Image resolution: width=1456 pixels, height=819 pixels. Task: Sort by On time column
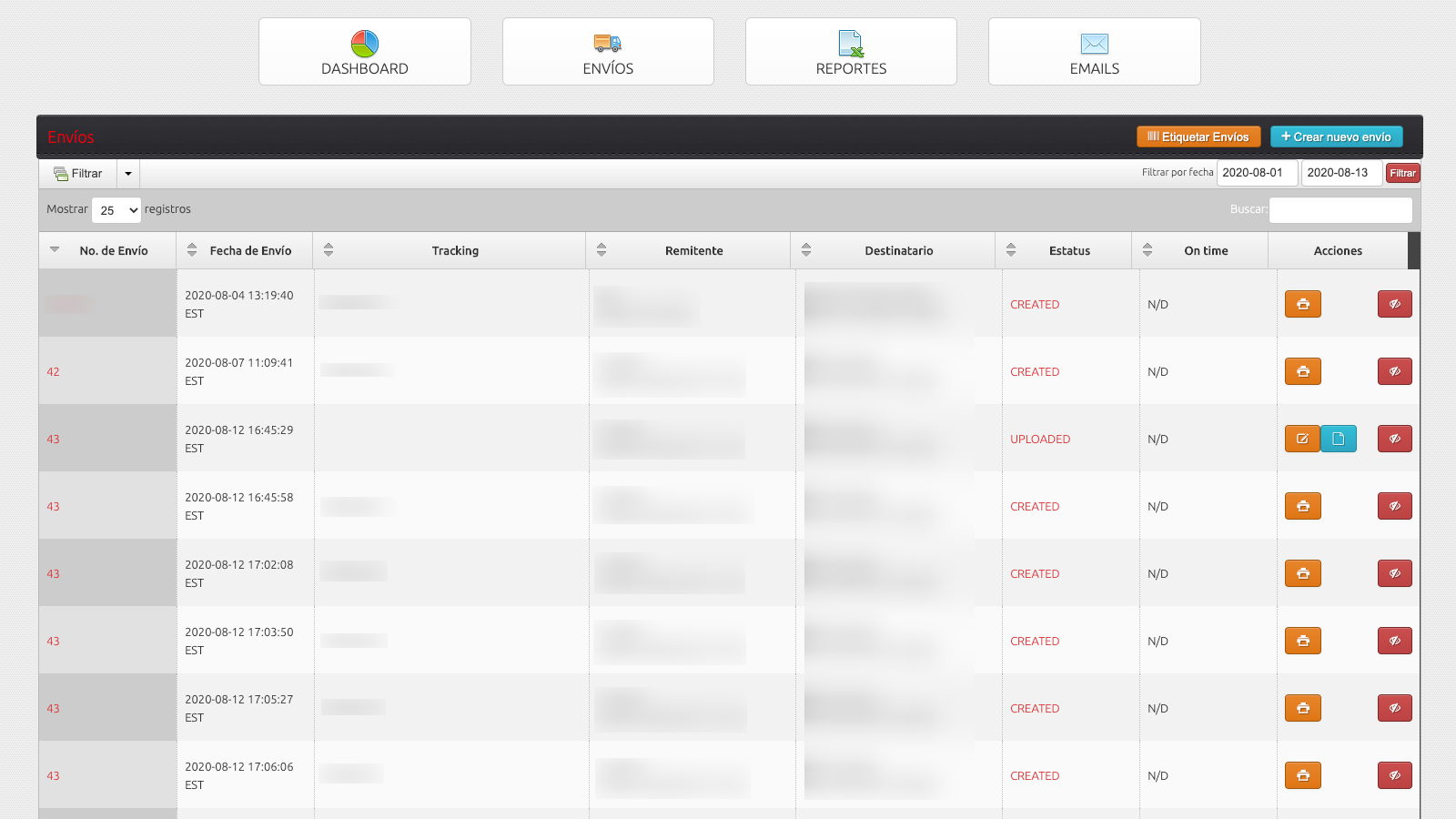point(1200,250)
